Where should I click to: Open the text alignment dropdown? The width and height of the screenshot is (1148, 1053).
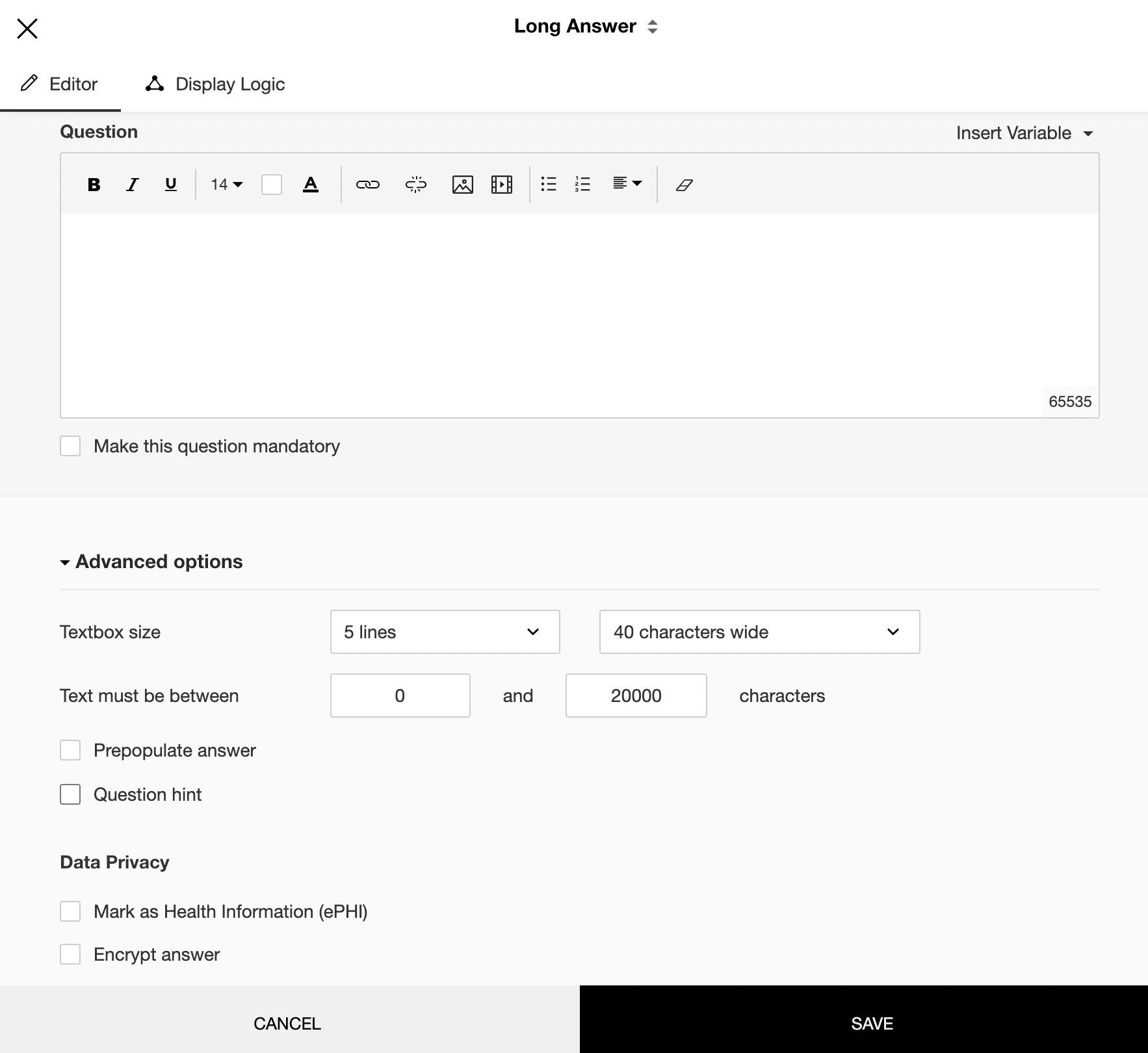[627, 183]
